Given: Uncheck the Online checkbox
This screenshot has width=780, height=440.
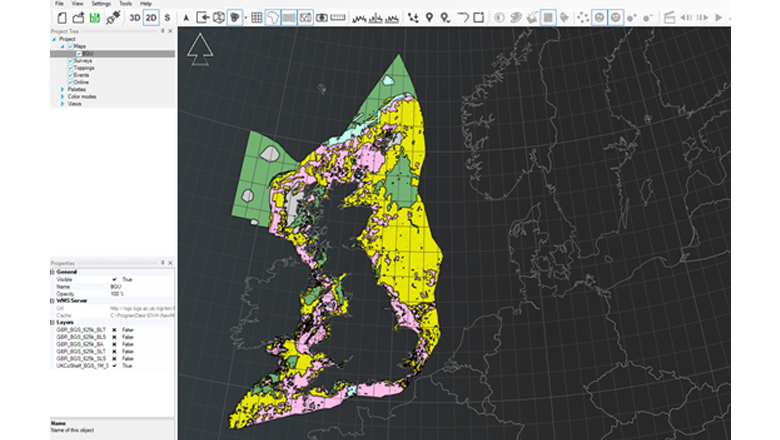Looking at the screenshot, I should point(70,83).
